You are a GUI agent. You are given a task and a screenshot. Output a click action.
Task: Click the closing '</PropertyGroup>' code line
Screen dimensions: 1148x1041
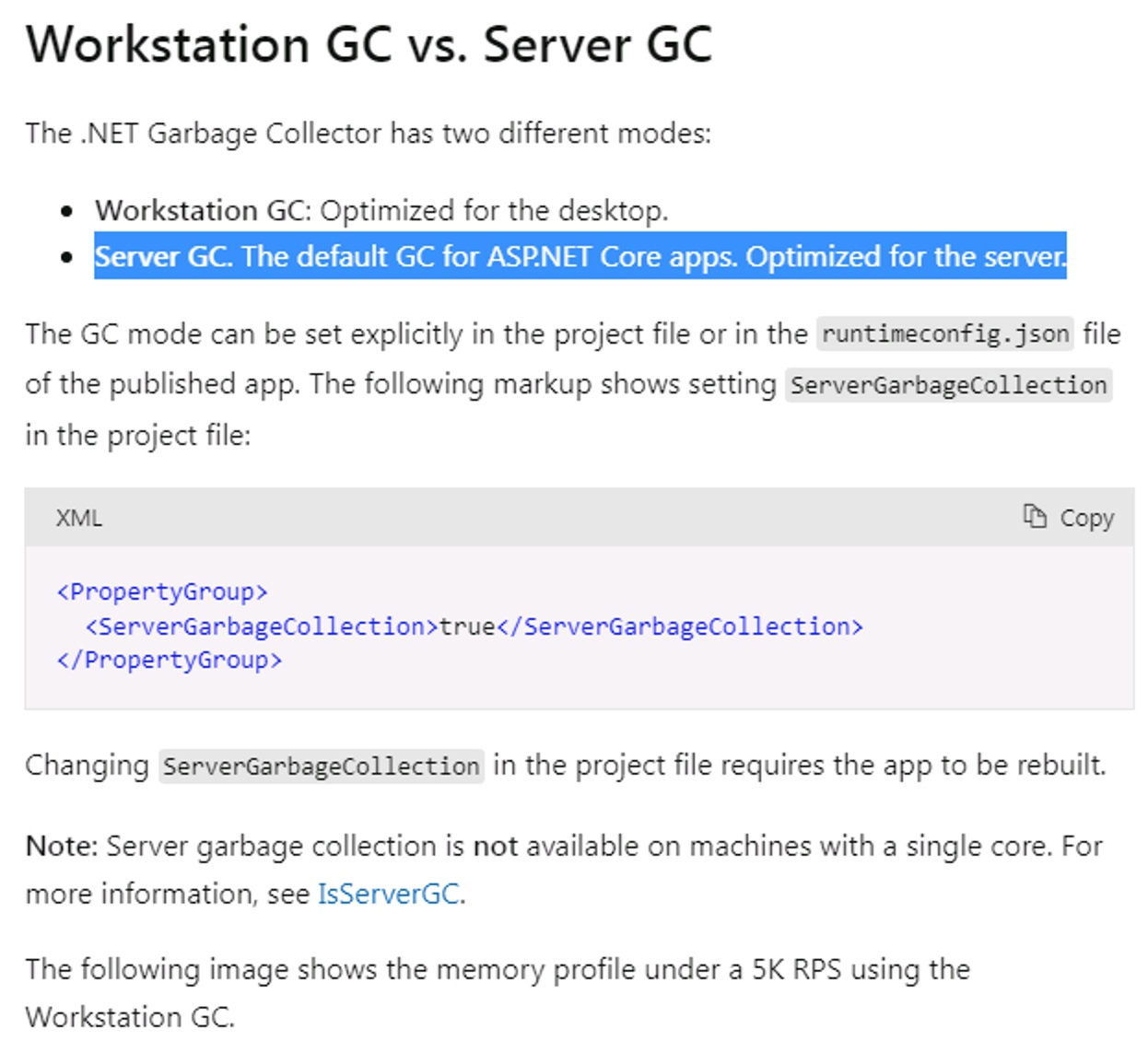170,661
